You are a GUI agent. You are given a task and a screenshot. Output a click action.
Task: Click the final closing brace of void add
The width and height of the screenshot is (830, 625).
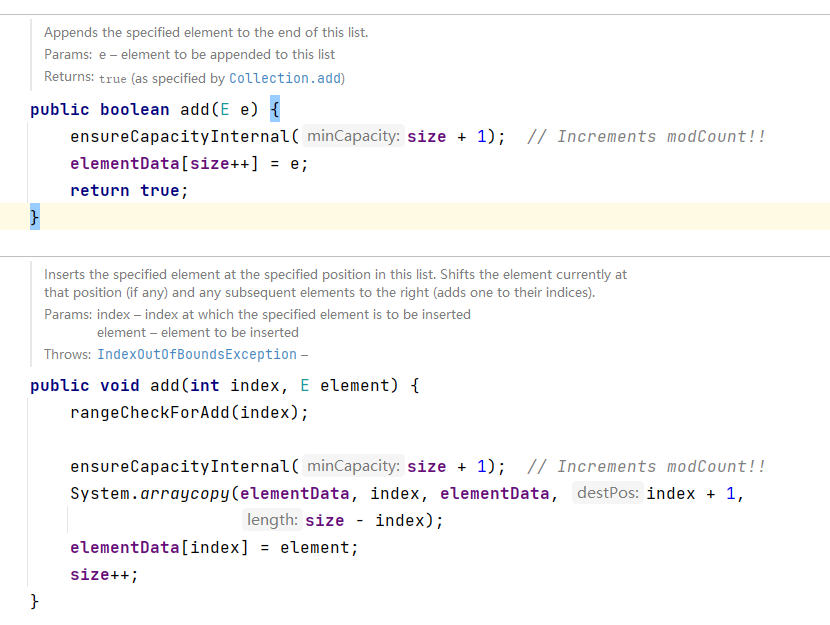pos(34,601)
